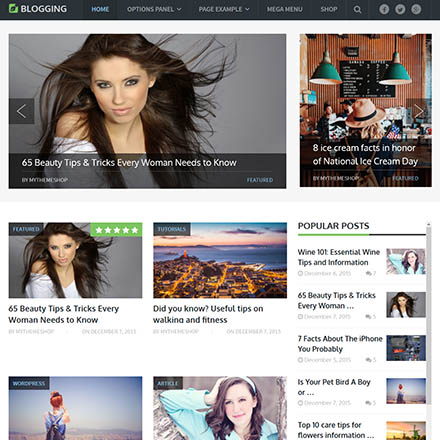The image size is (440, 440).
Task: Open Wine 101: Essential Wine Tips post
Action: [x=339, y=257]
